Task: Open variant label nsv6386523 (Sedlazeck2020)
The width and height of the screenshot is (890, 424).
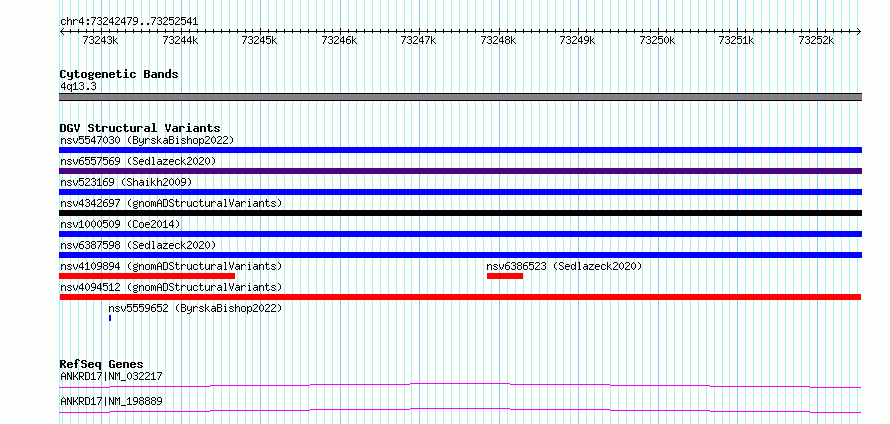Action: [564, 266]
